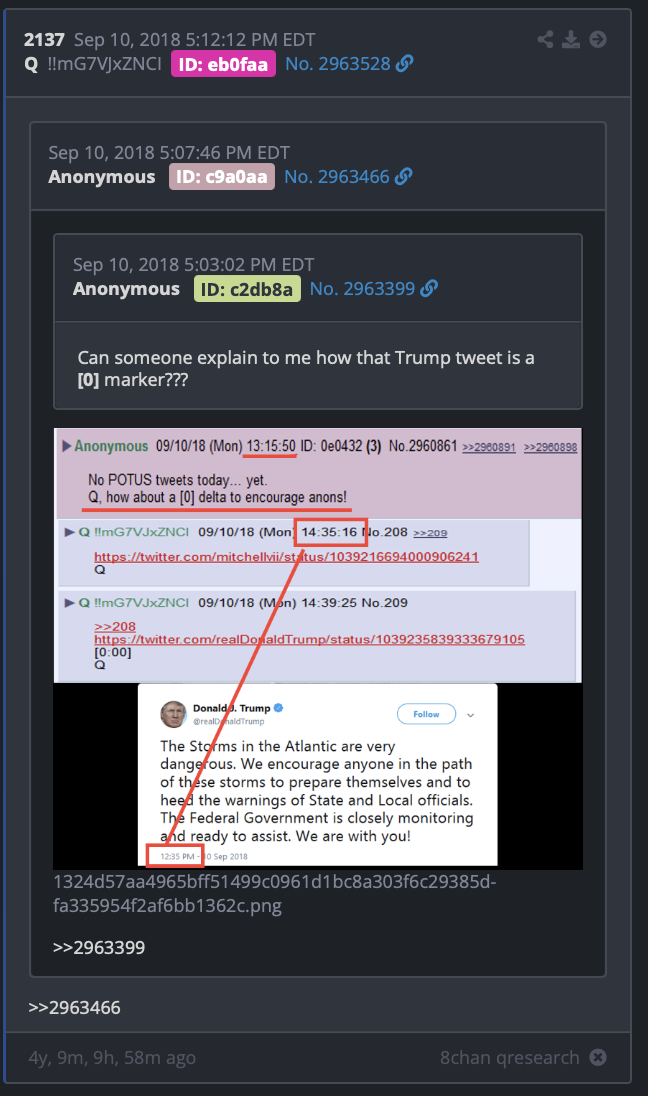Click the >>2963466 reply reference
The height and width of the screenshot is (1096, 648).
74,1008
